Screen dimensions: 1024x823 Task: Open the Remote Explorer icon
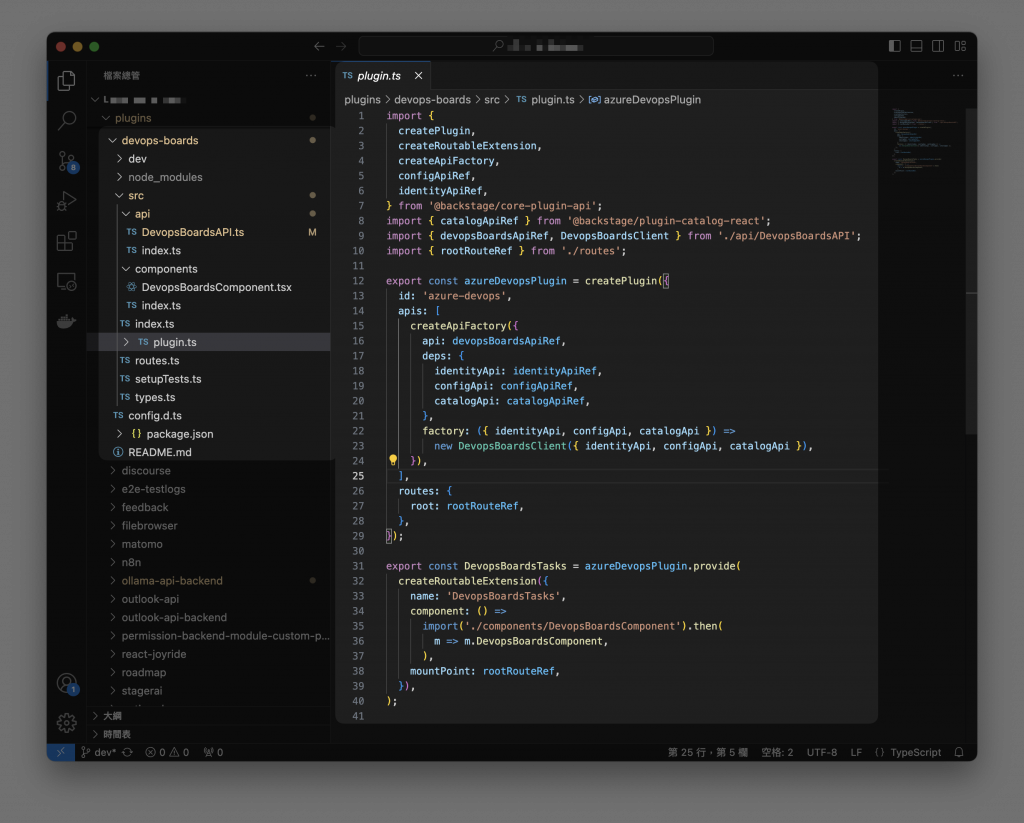click(x=67, y=282)
